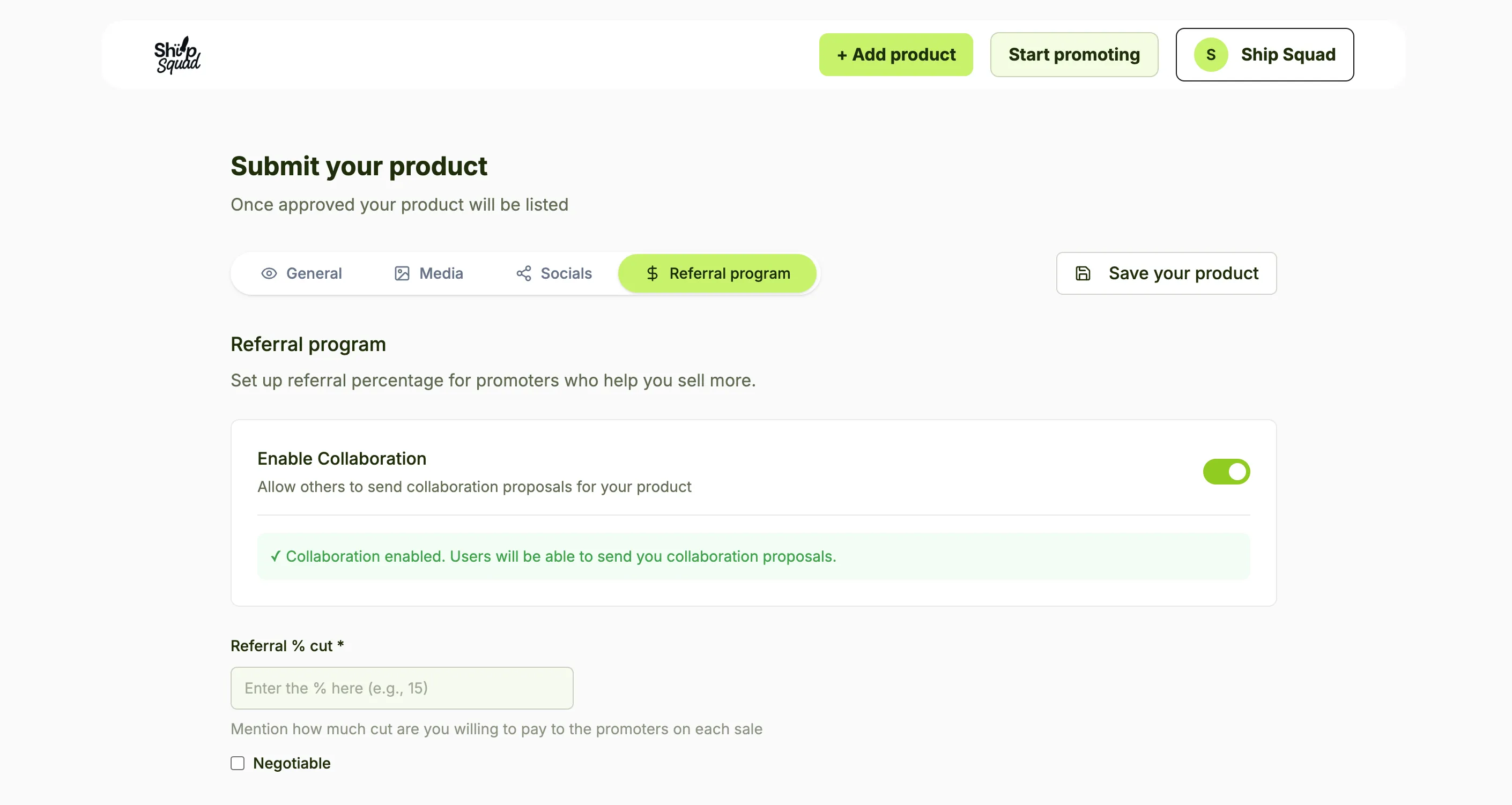The image size is (1512, 805).
Task: Click the dollar icon on Referral program
Action: click(x=652, y=273)
